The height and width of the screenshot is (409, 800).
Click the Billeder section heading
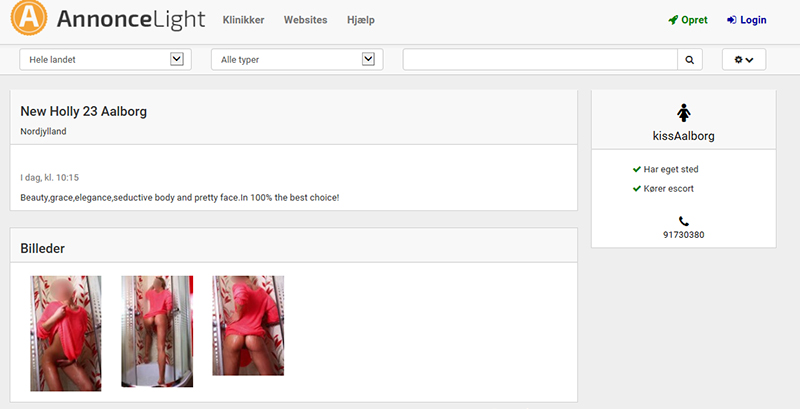(42, 248)
